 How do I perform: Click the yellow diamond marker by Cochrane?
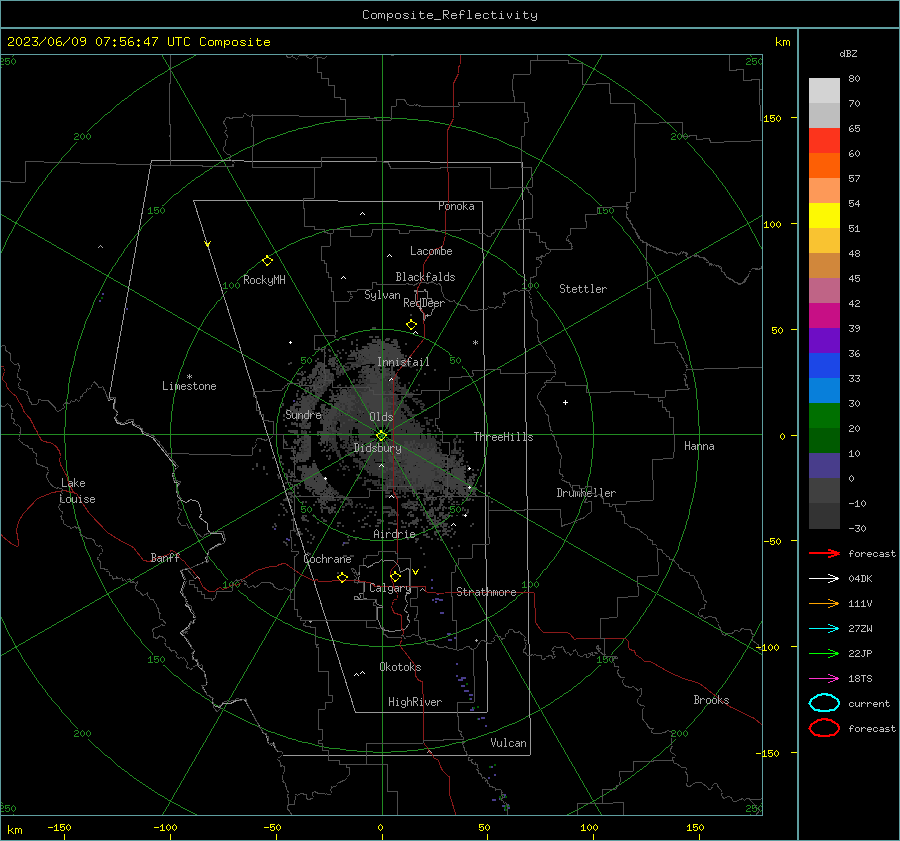click(342, 577)
